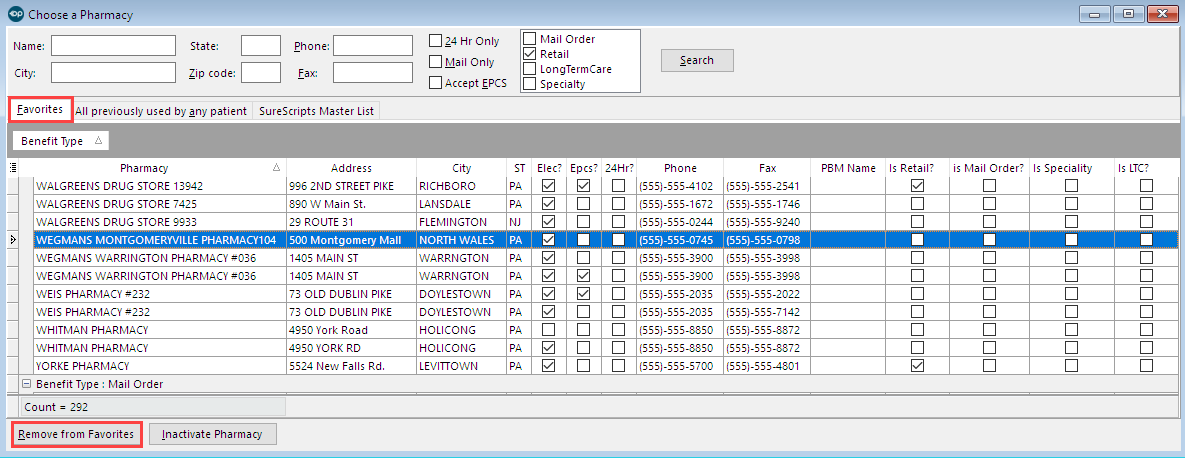This screenshot has height=458, width=1185.
Task: Check the LongTermCare type filter
Action: 530,69
